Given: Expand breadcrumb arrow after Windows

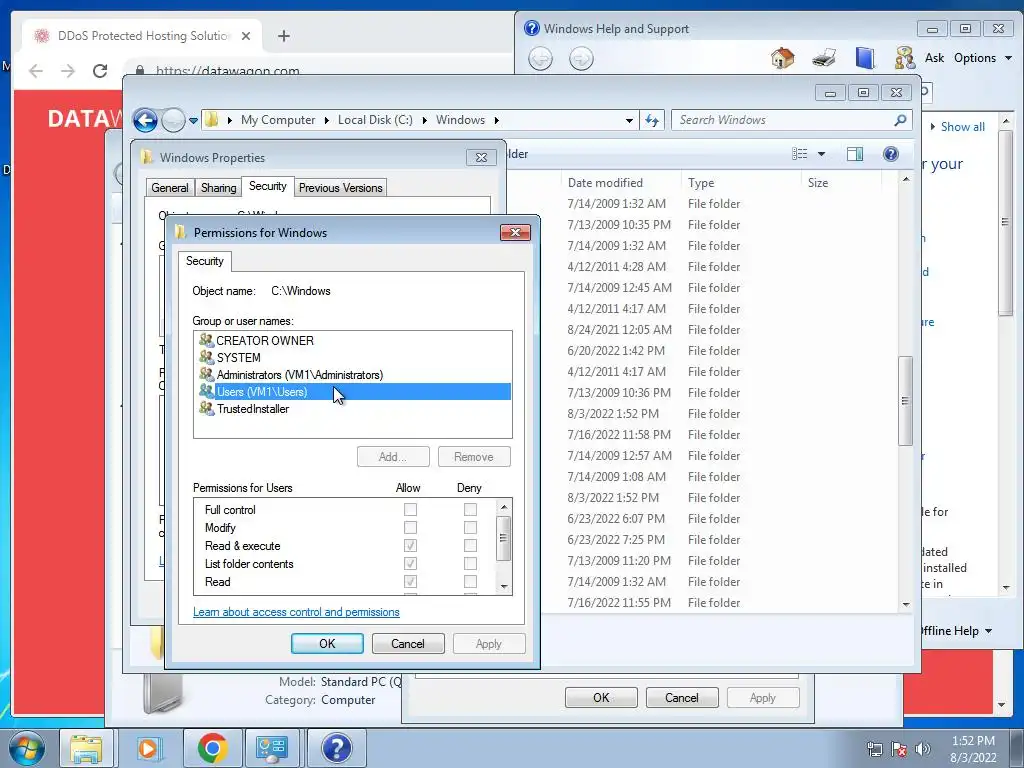Looking at the screenshot, I should 497,120.
